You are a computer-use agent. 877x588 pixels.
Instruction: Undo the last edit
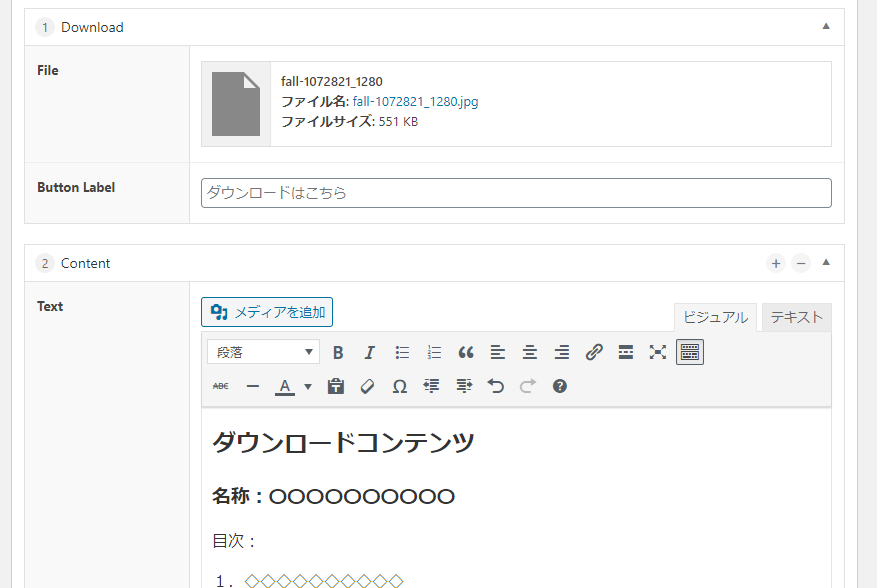[496, 386]
